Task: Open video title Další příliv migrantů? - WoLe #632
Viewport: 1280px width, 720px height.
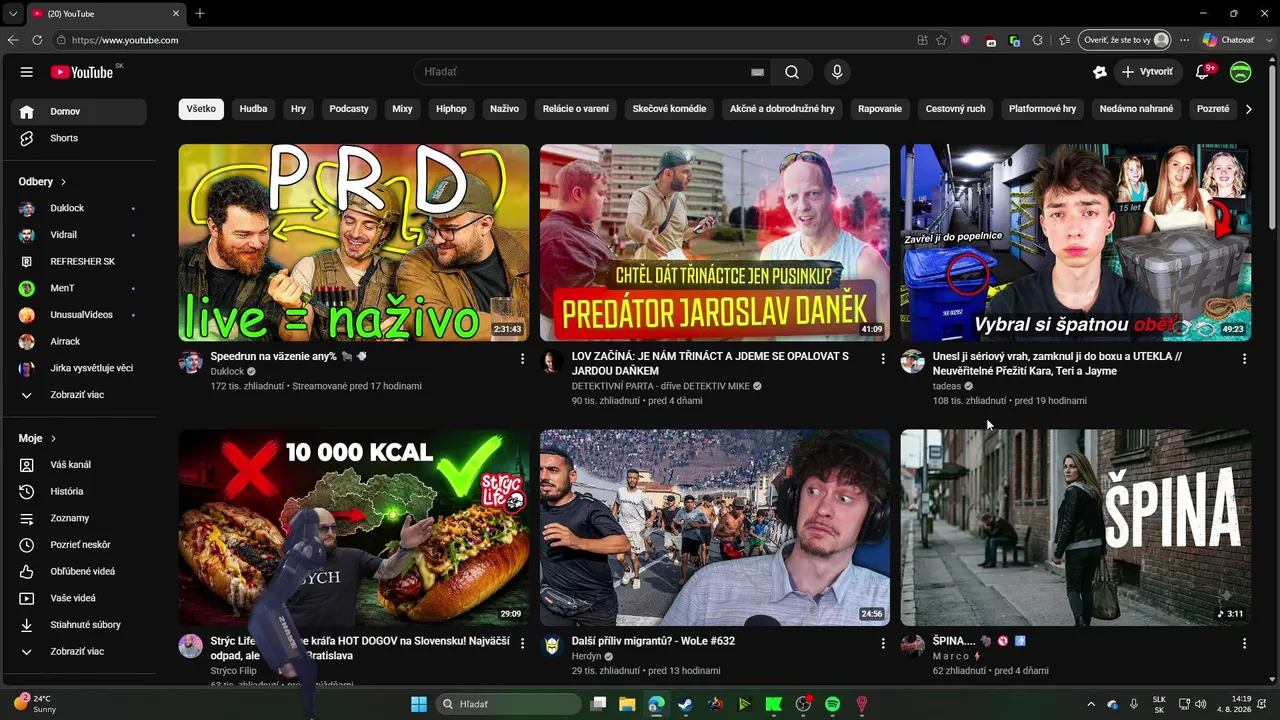Action: pyautogui.click(x=653, y=641)
